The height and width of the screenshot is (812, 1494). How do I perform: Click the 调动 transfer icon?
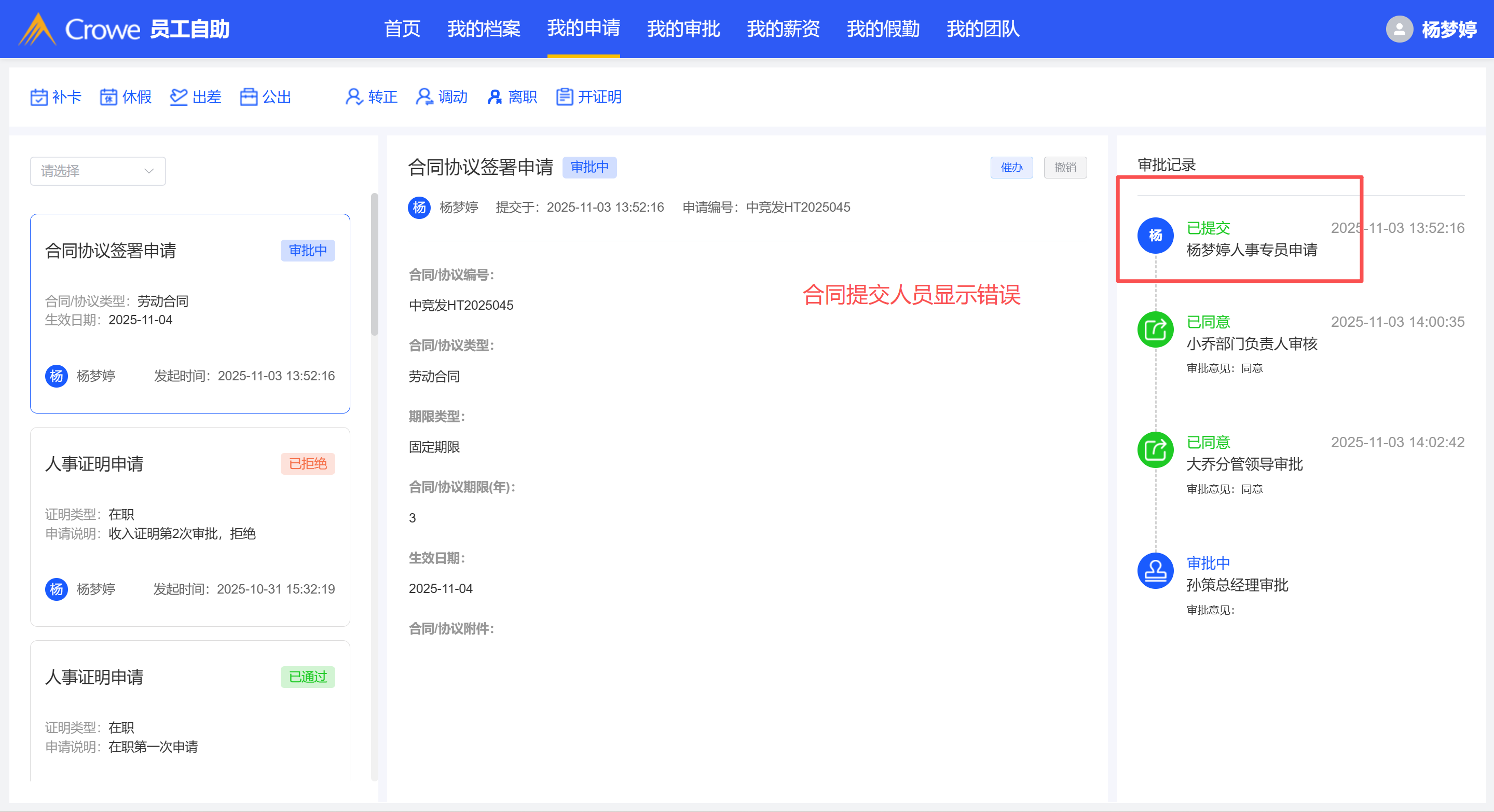(x=424, y=97)
